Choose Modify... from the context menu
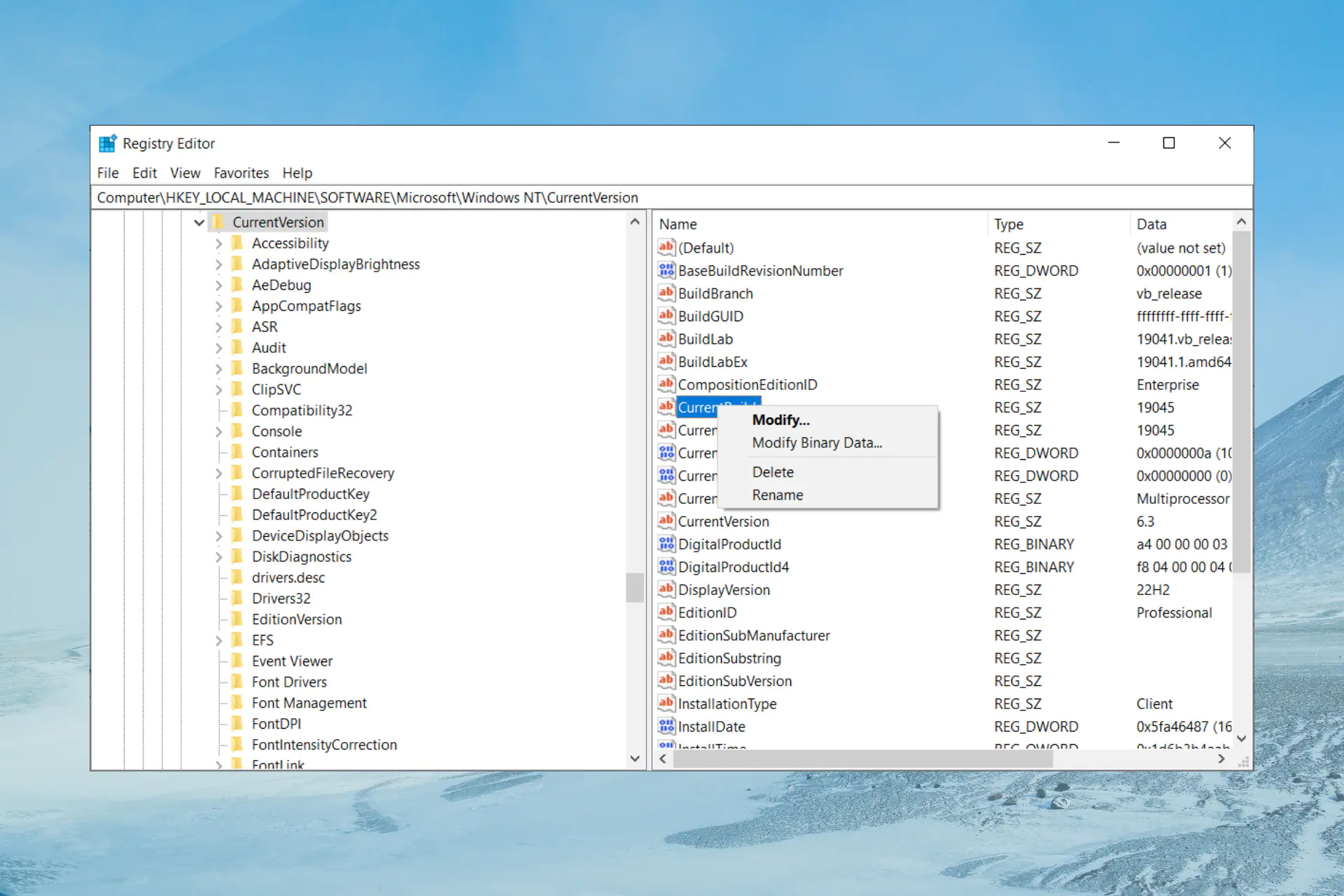The width and height of the screenshot is (1344, 896). click(780, 420)
